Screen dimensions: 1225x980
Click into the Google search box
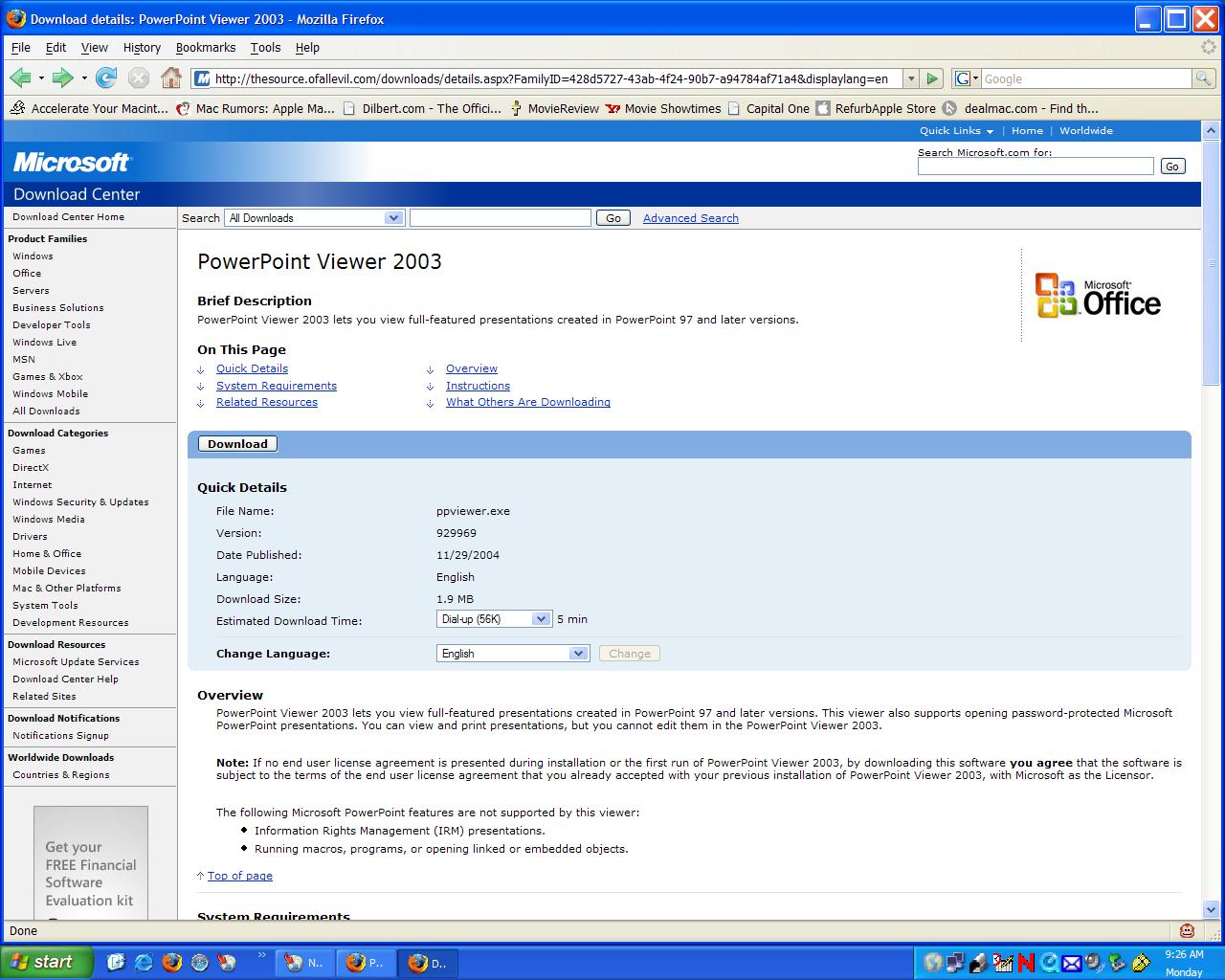point(1086,78)
